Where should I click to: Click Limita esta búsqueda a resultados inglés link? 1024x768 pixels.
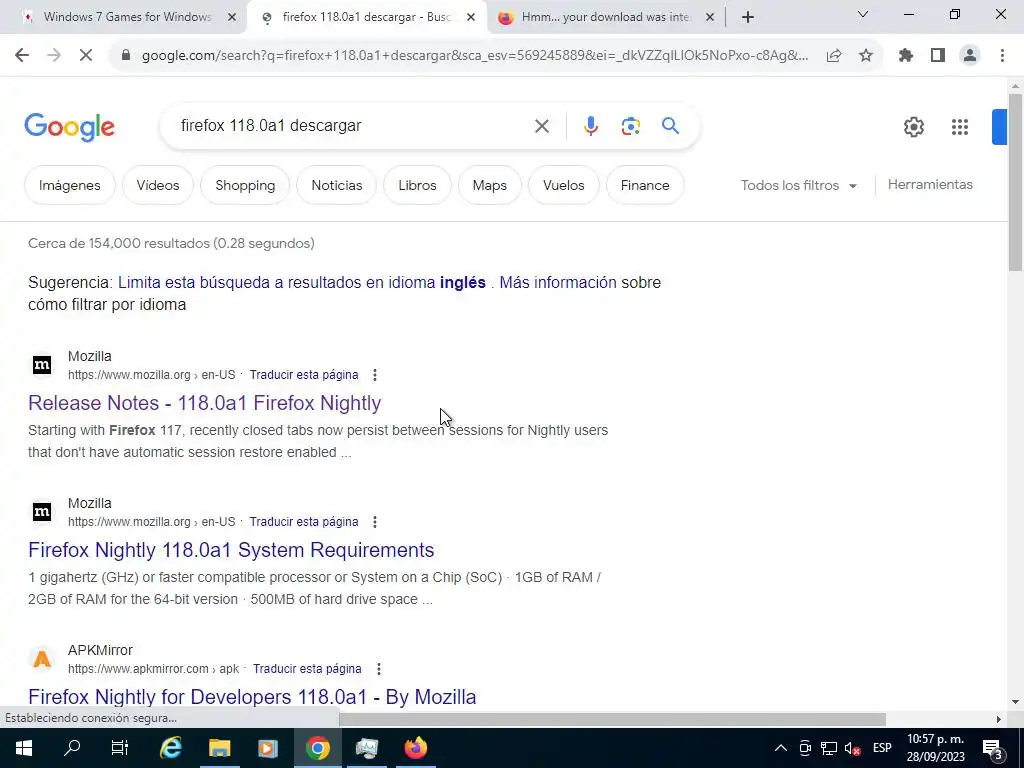(x=302, y=283)
